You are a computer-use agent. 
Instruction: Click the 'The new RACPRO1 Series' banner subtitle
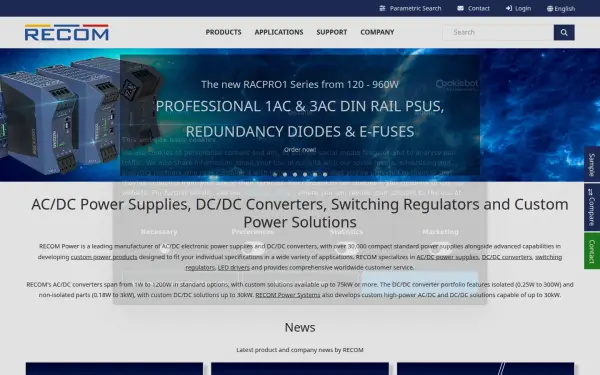[300, 85]
